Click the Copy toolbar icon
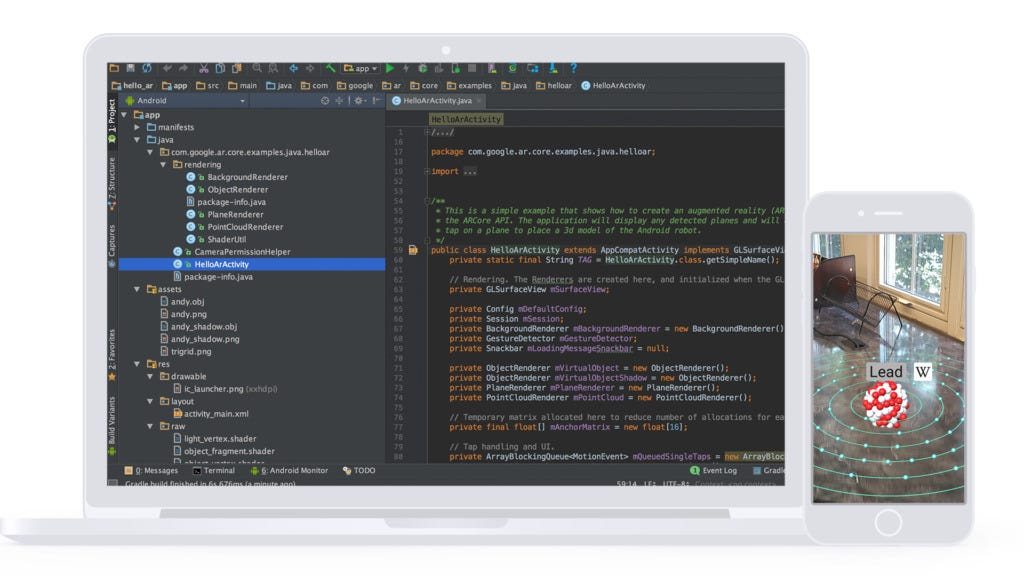The image size is (1024, 576). [220, 68]
